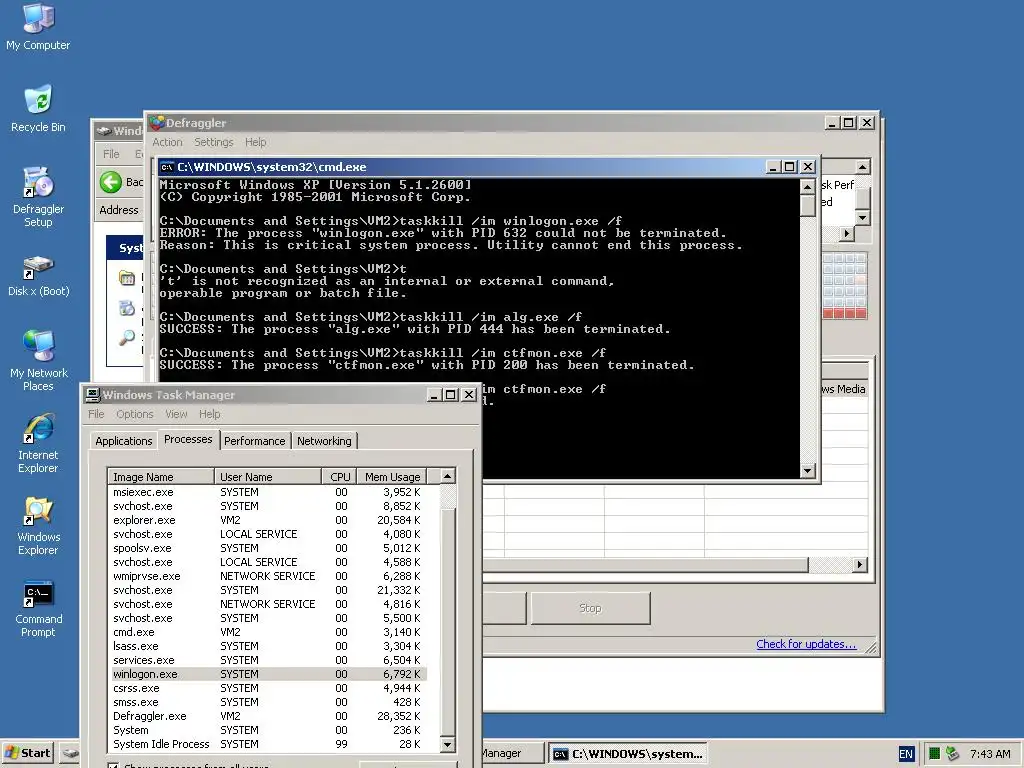Click cmd window scroll up arrow
Image resolution: width=1024 pixels, height=768 pixels.
pos(808,187)
